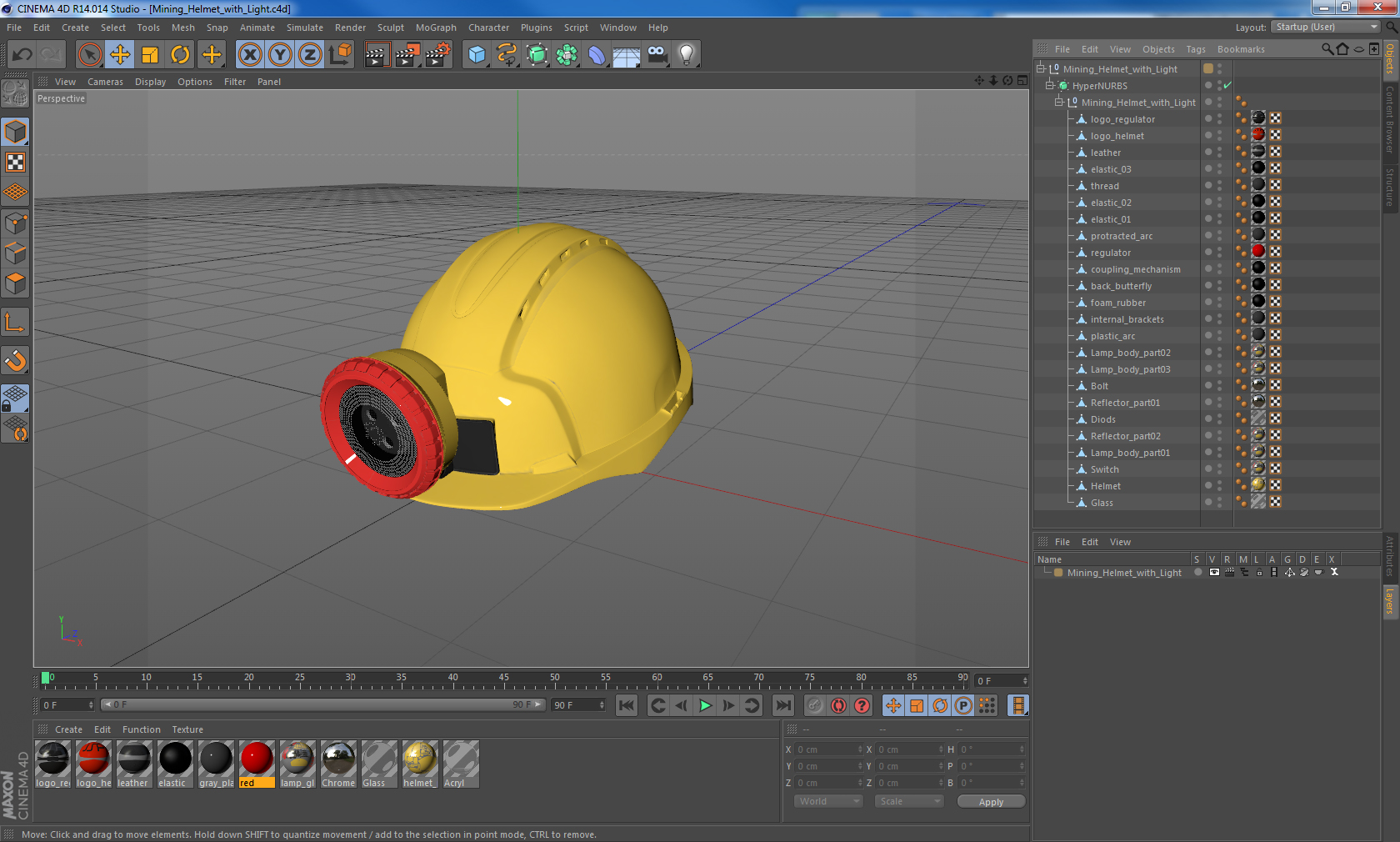The image size is (1400, 842).
Task: Add a light object
Action: 687,55
